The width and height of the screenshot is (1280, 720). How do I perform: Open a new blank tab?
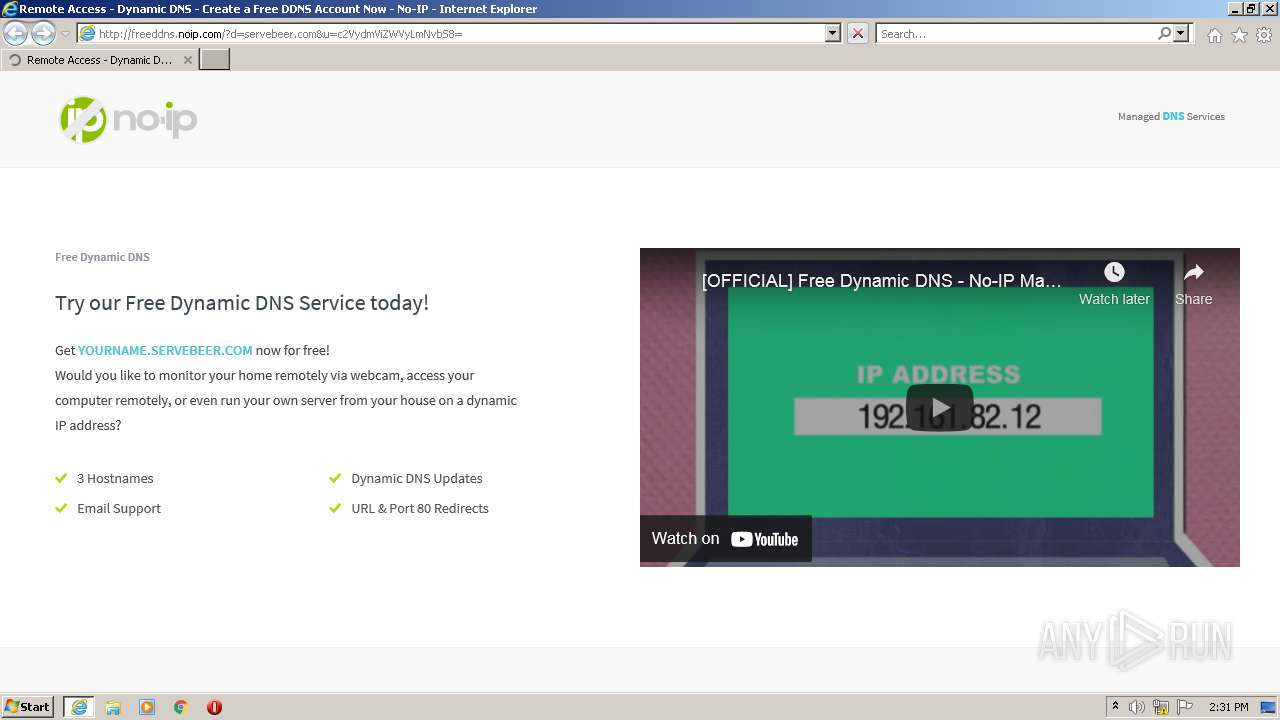coord(215,60)
